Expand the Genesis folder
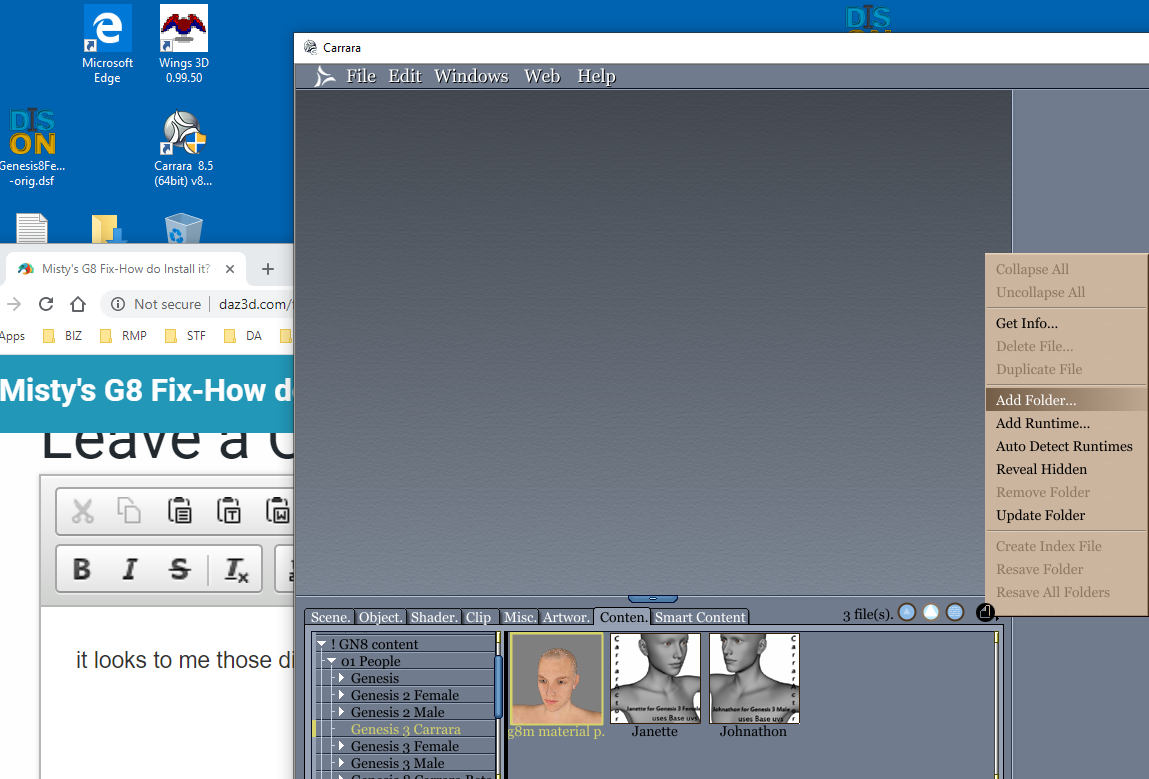The height and width of the screenshot is (779, 1149). [341, 678]
